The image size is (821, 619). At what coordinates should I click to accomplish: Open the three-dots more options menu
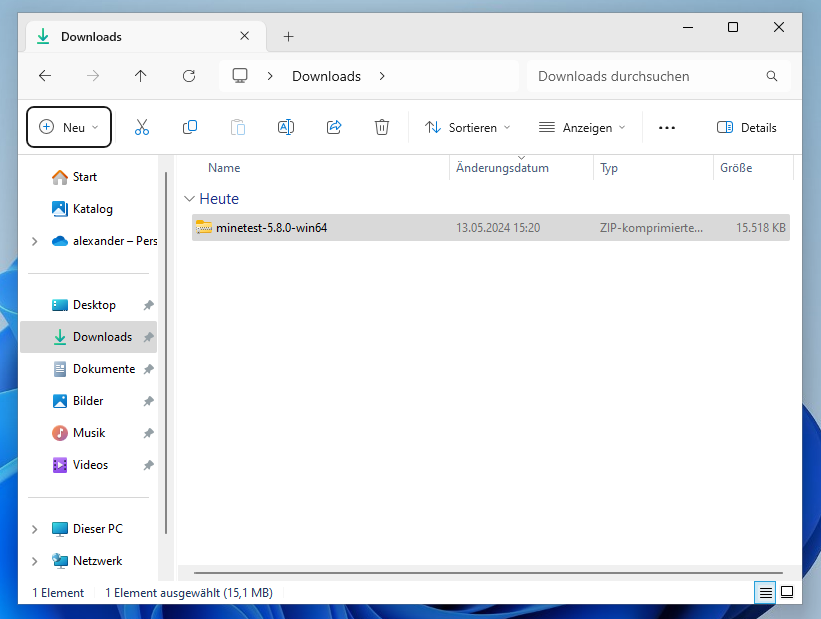pos(667,128)
